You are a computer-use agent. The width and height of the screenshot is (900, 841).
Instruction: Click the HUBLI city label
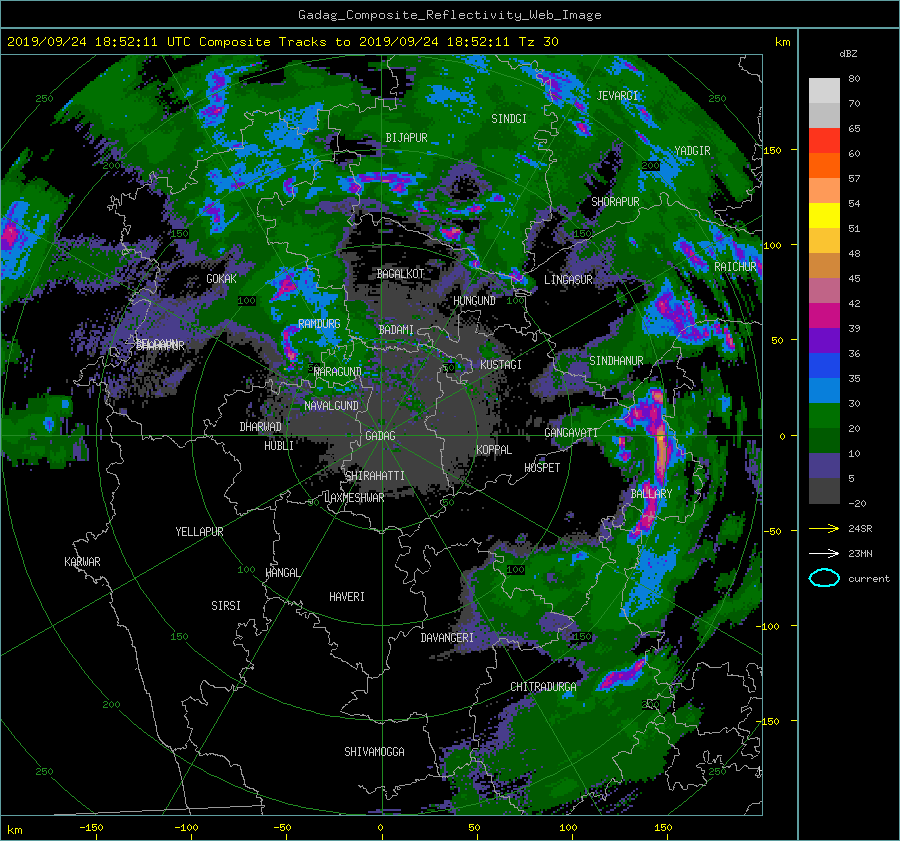point(279,446)
